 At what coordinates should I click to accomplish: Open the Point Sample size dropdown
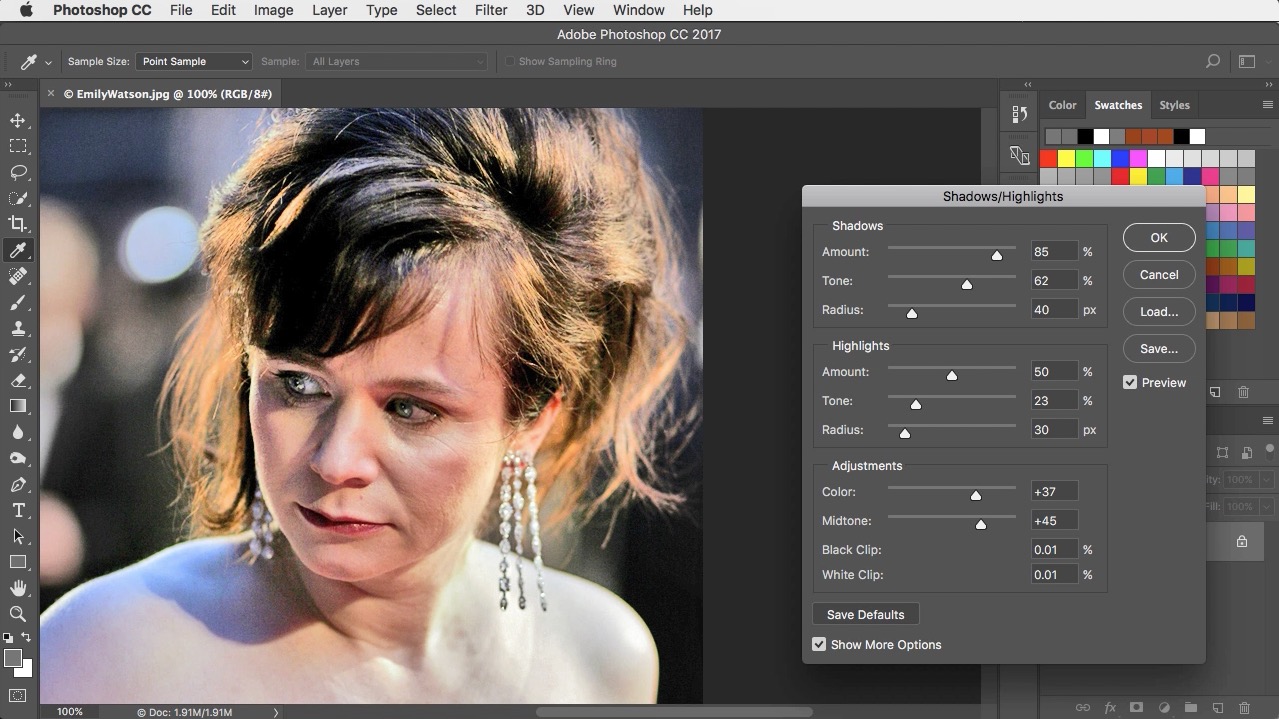[193, 61]
